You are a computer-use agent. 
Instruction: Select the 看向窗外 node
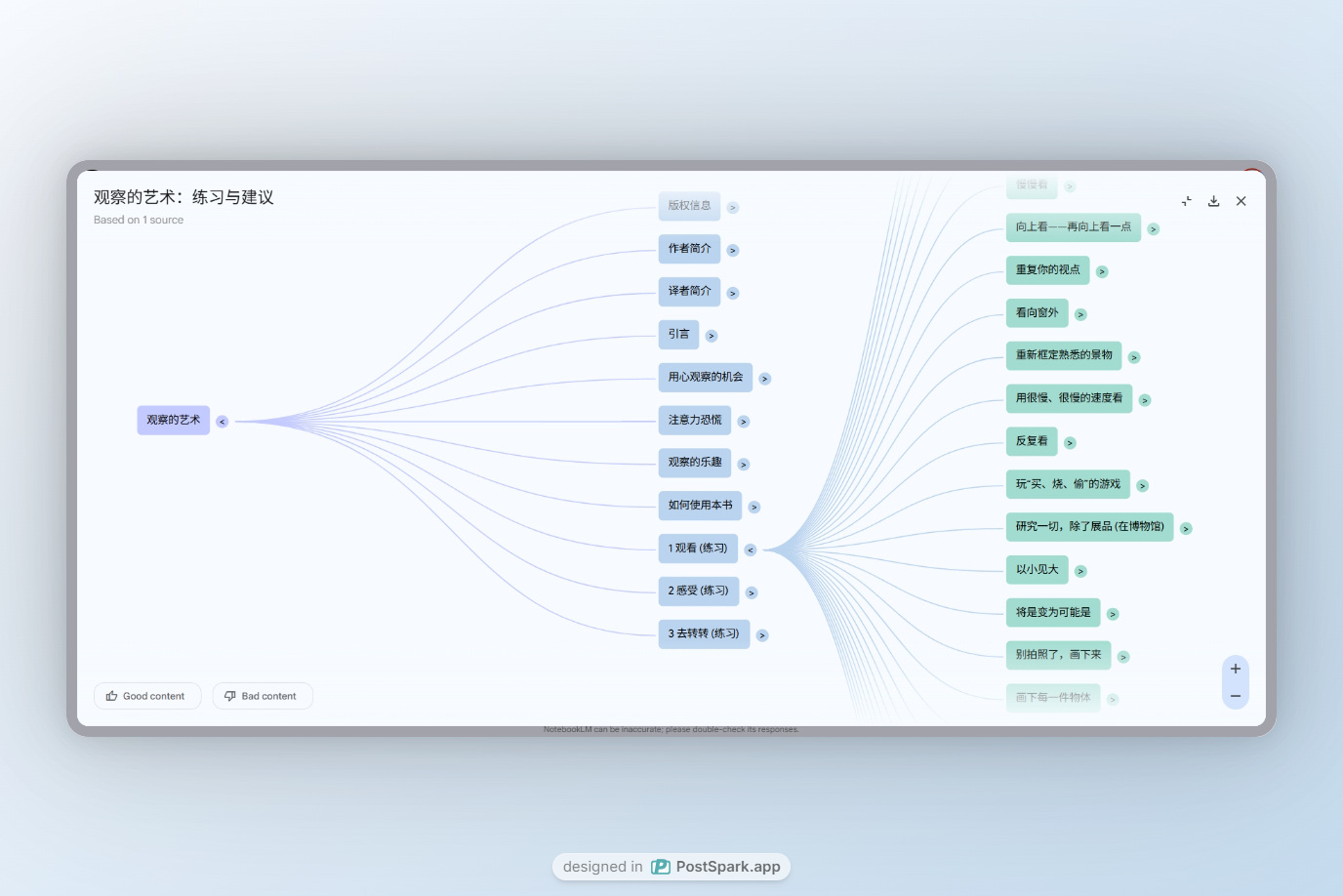click(x=1037, y=312)
